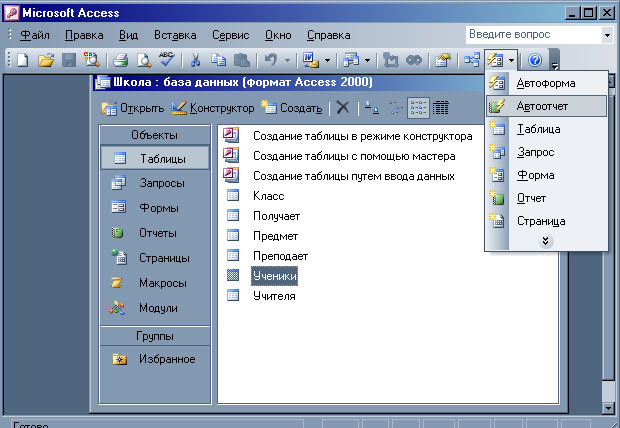This screenshot has height=428, width=620.
Task: Open the Properties toolbar icon
Action: point(443,60)
